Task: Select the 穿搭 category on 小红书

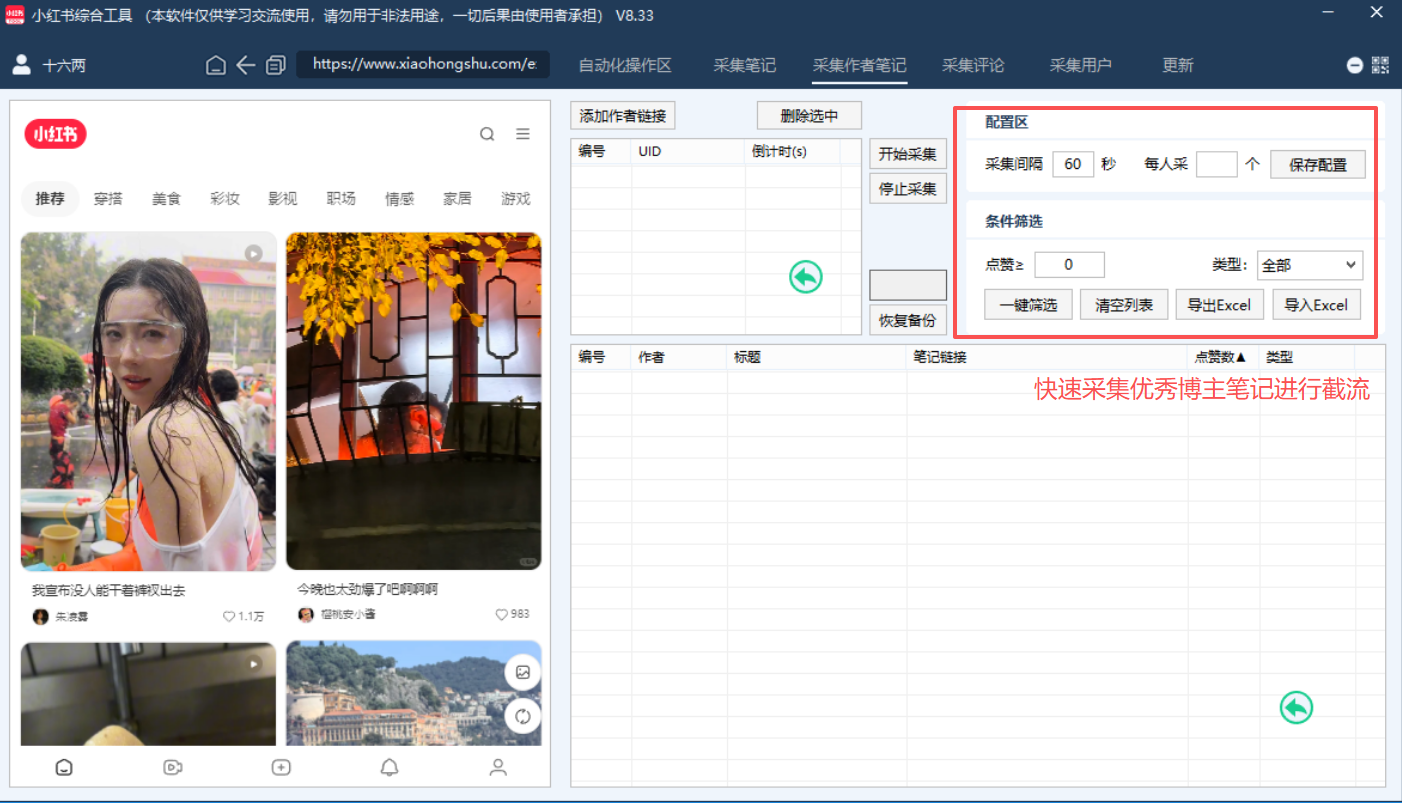Action: tap(108, 198)
